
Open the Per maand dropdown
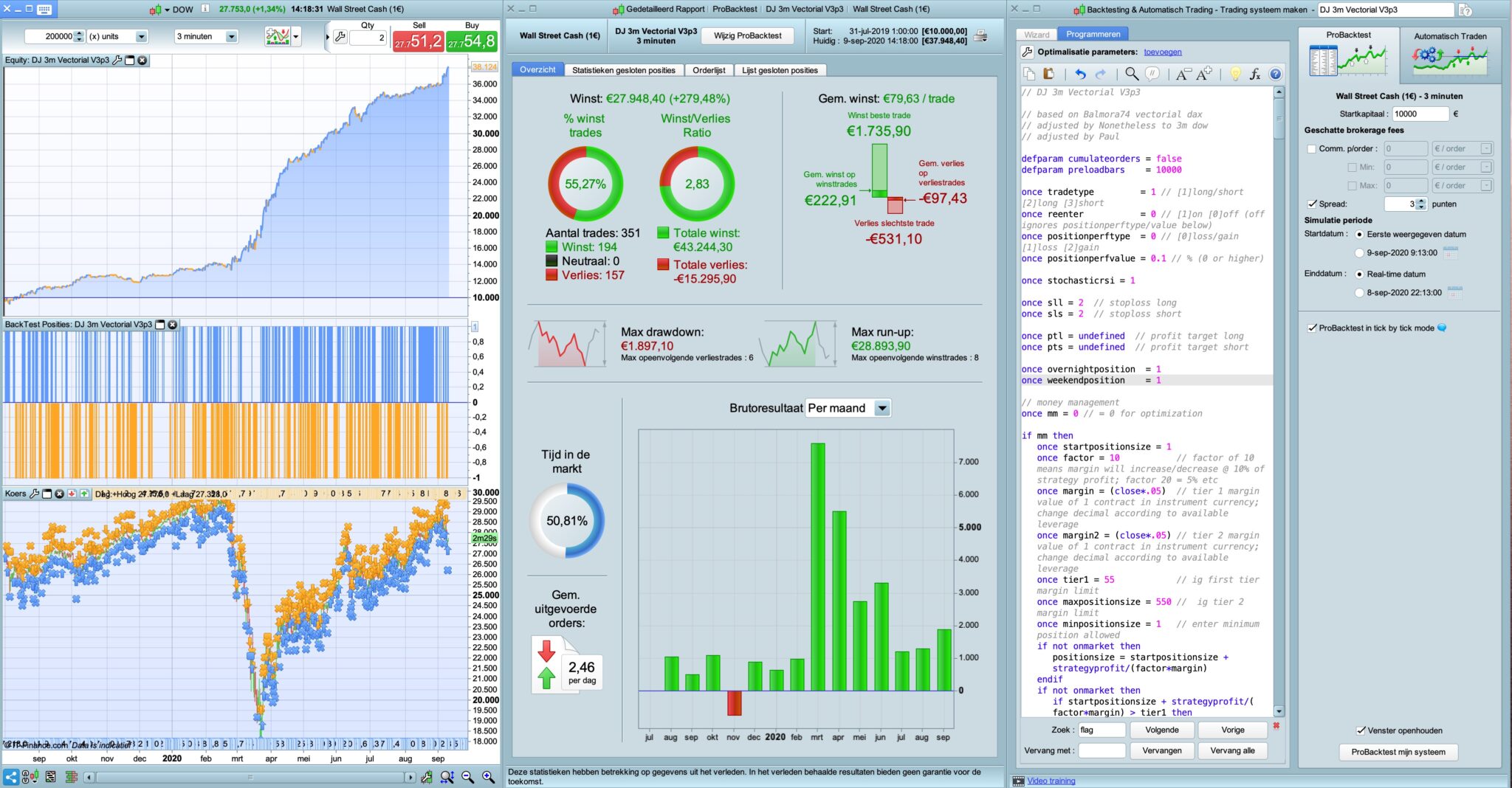[x=848, y=408]
